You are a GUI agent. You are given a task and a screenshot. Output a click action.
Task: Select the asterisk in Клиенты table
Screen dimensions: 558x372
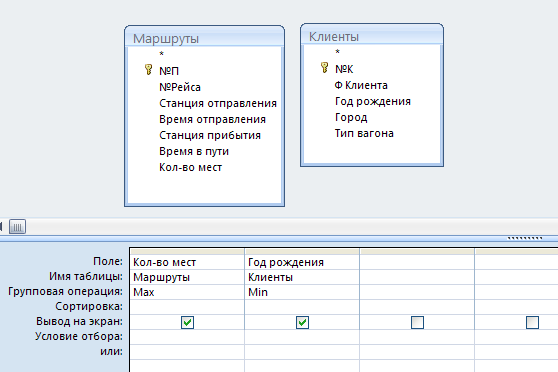coord(337,52)
